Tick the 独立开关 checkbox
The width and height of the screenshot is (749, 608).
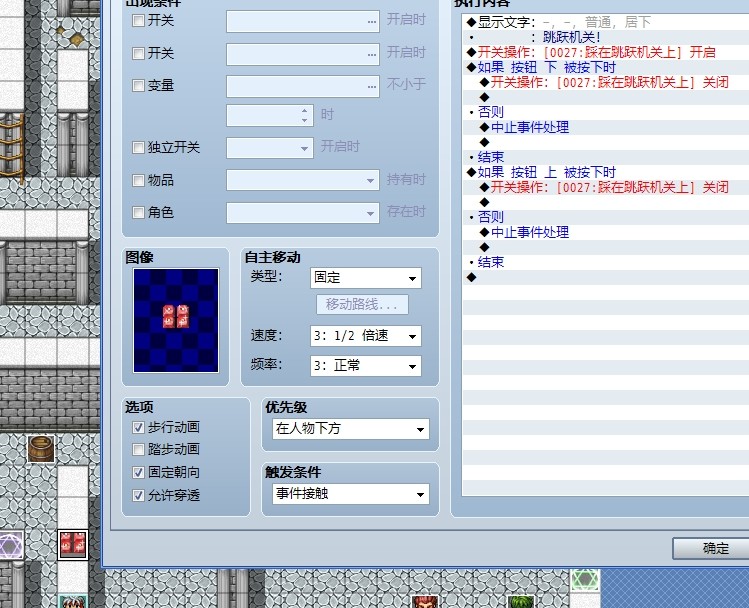click(138, 147)
